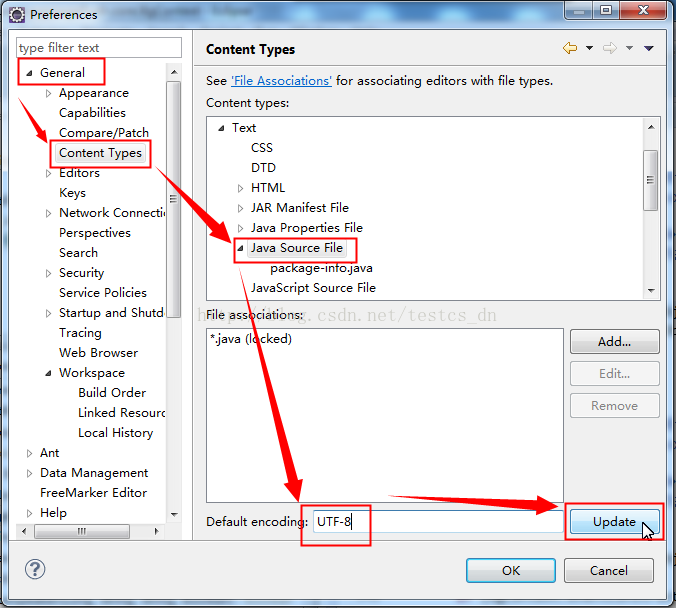This screenshot has width=676, height=608.
Task: Open the Web Browser preference page
Action: (98, 353)
